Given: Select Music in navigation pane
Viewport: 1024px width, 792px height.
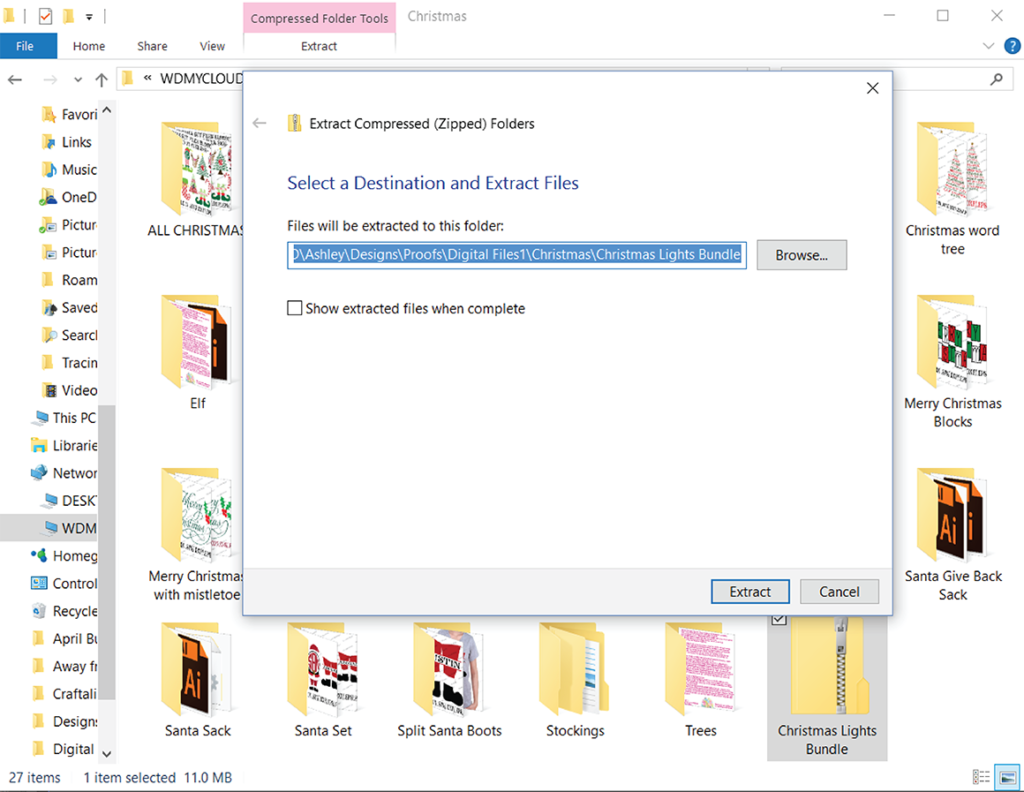Looking at the screenshot, I should [69, 170].
